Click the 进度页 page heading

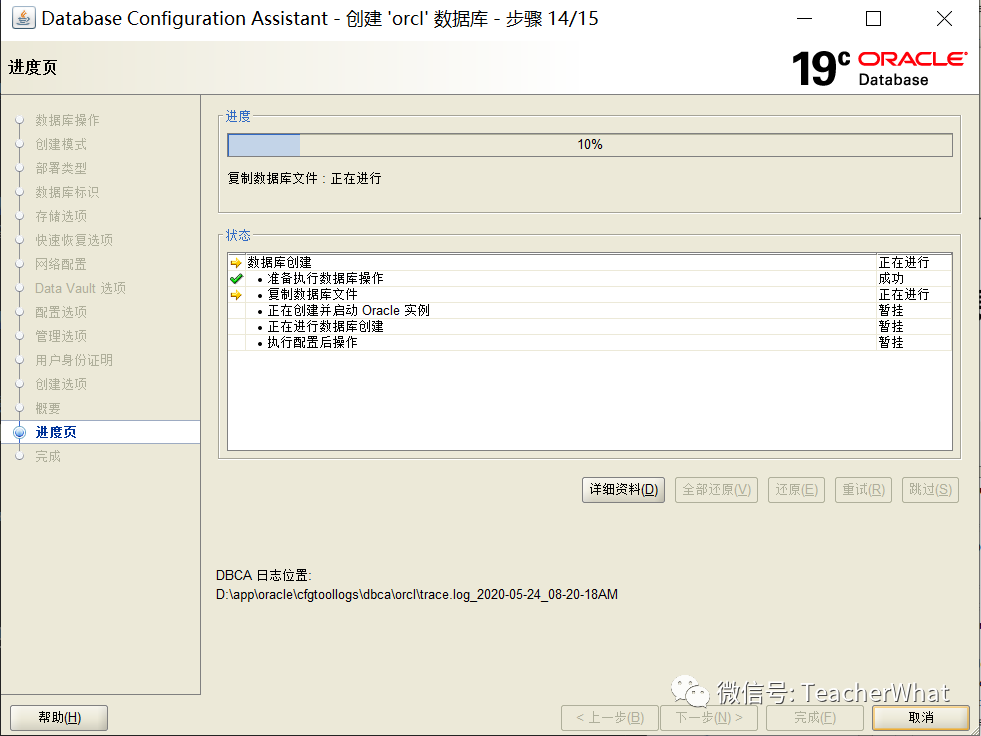33,68
